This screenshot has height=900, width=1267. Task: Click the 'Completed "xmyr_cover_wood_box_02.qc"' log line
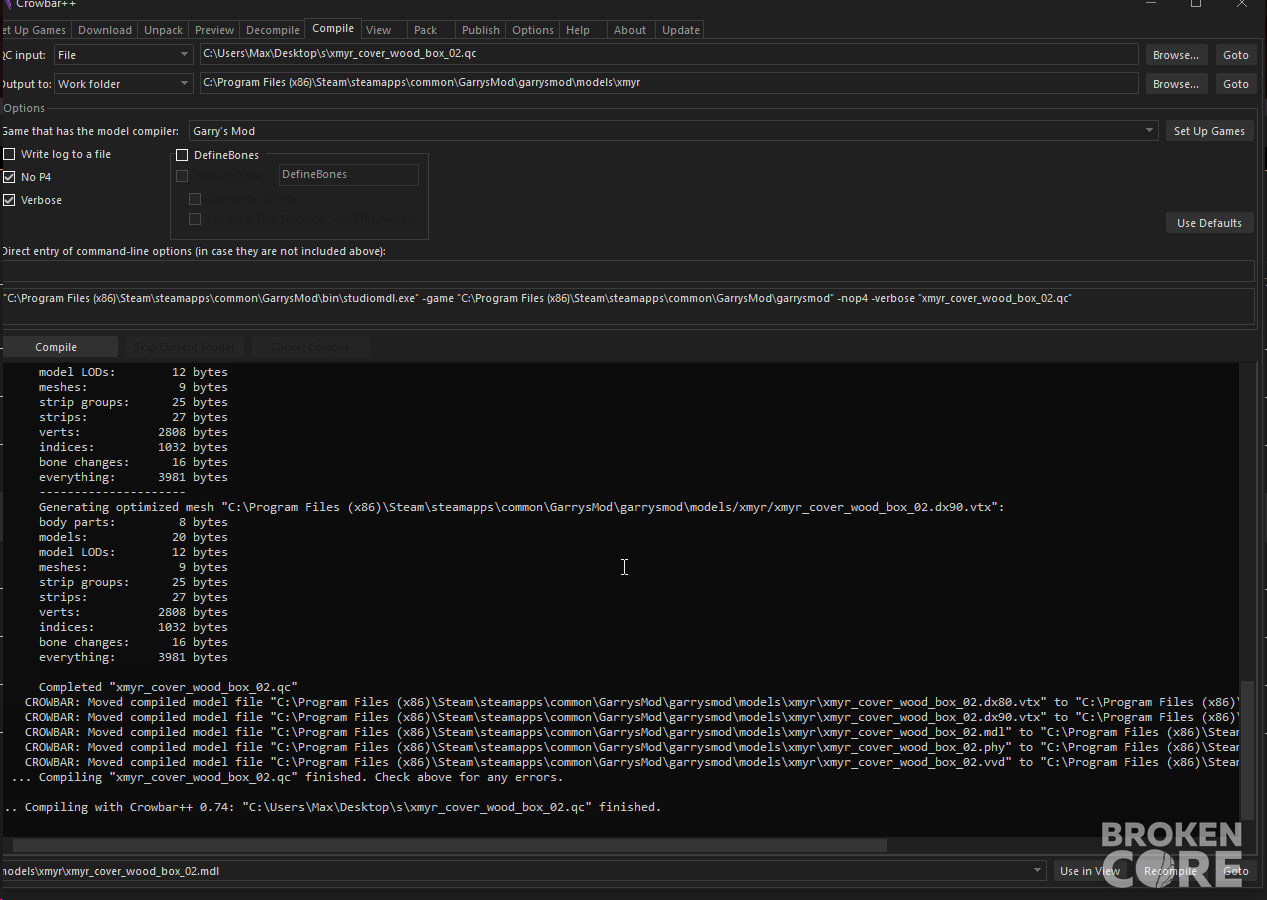(x=168, y=687)
